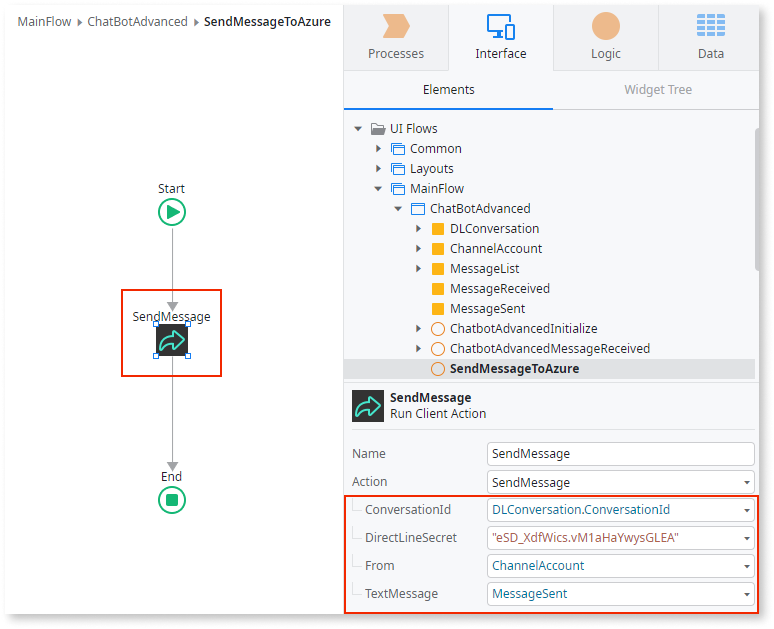Click the SendMessage icon in properties header

pos(368,406)
